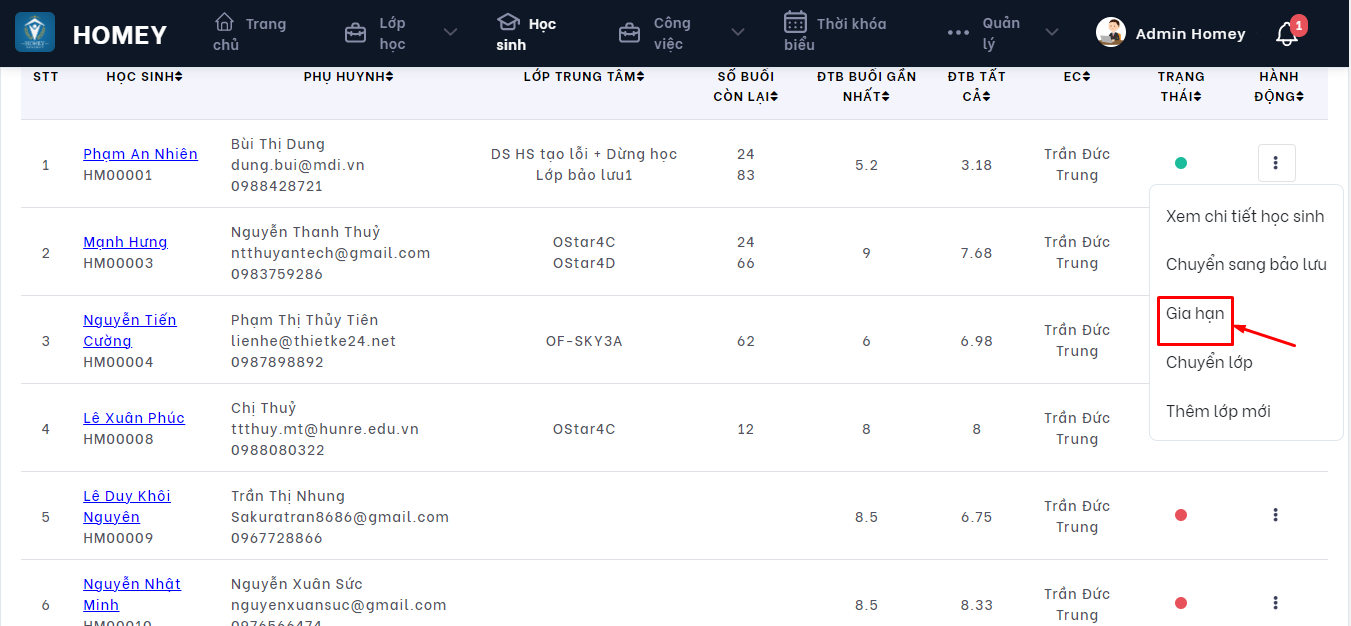Click the Học sinh graduation cap icon

click(509, 22)
